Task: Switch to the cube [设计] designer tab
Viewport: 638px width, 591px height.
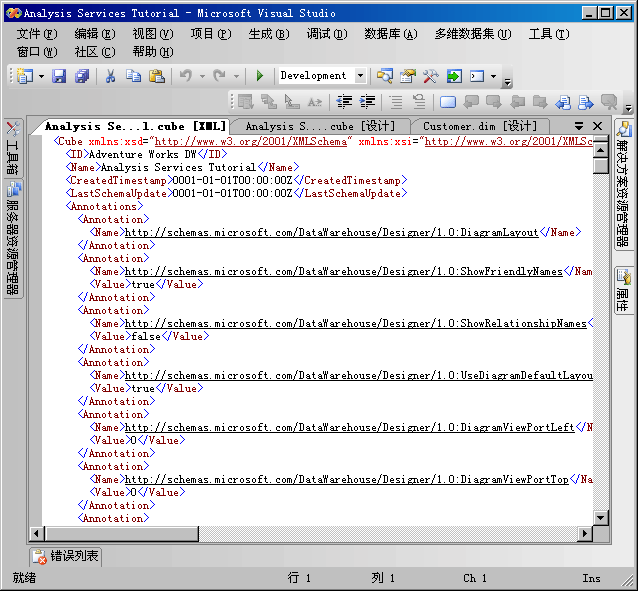Action: (x=321, y=127)
